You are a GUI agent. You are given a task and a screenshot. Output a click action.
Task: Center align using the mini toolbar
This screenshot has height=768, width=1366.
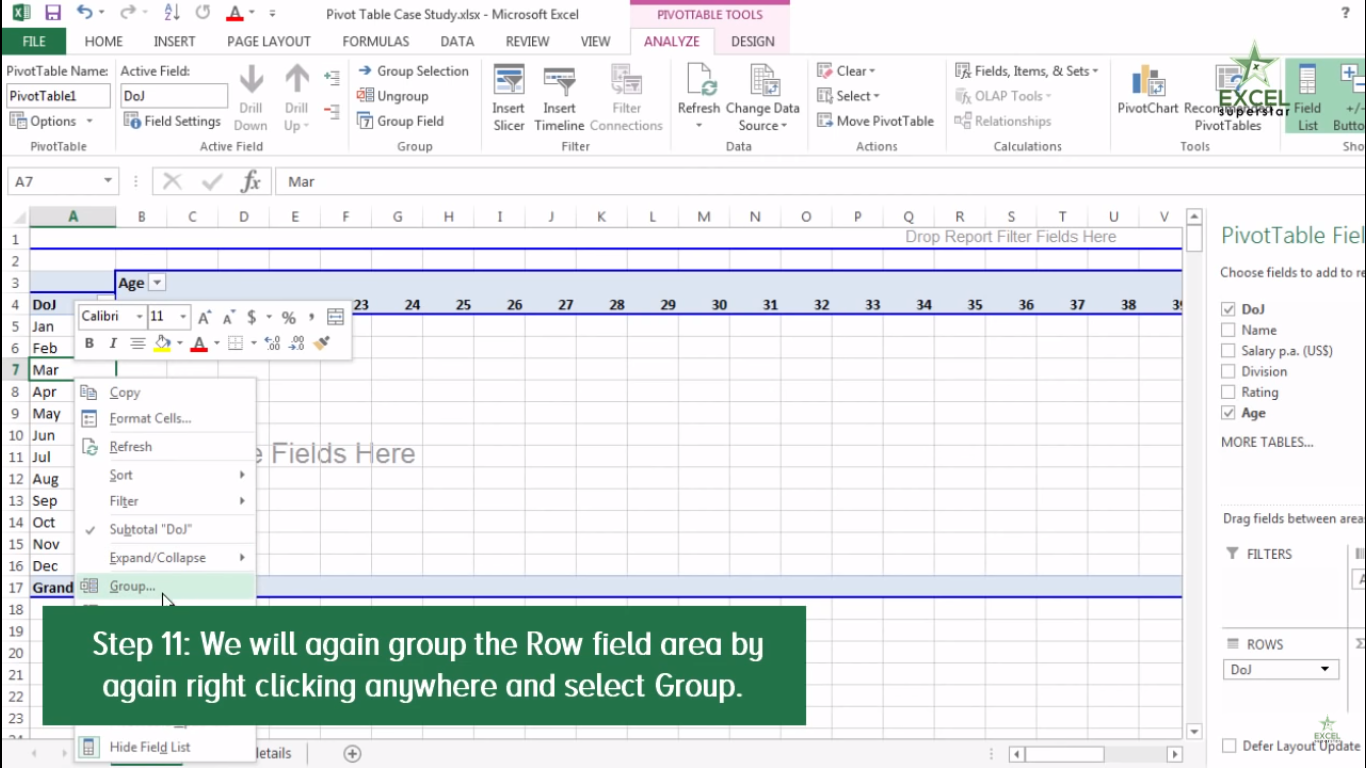pyautogui.click(x=138, y=343)
